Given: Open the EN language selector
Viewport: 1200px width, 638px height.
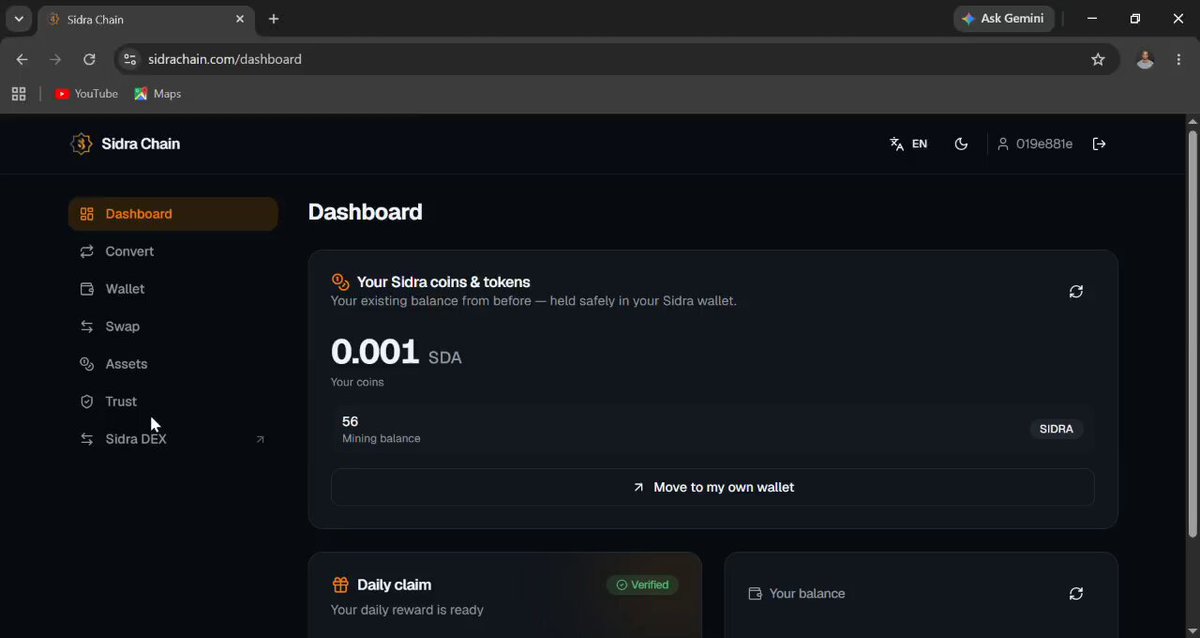Looking at the screenshot, I should [908, 144].
